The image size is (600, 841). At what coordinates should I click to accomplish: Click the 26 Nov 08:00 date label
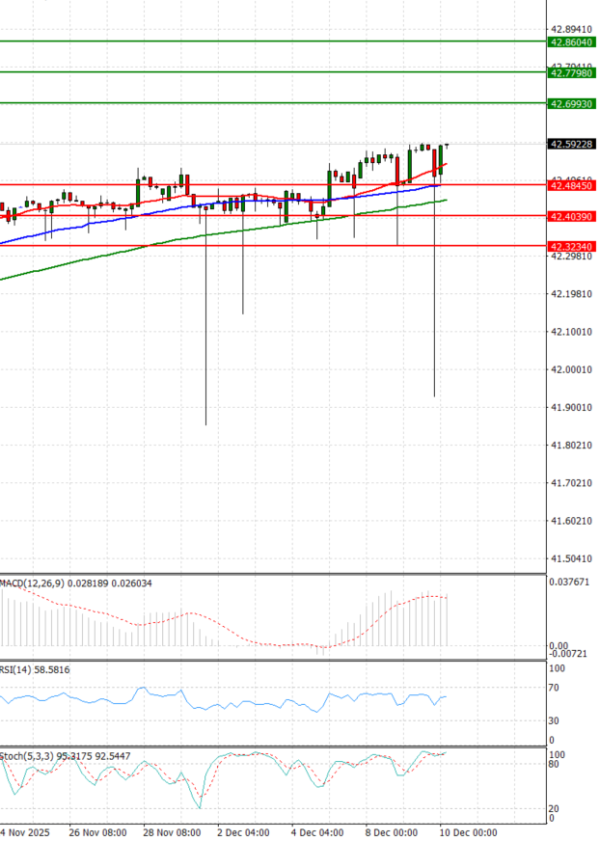click(98, 831)
